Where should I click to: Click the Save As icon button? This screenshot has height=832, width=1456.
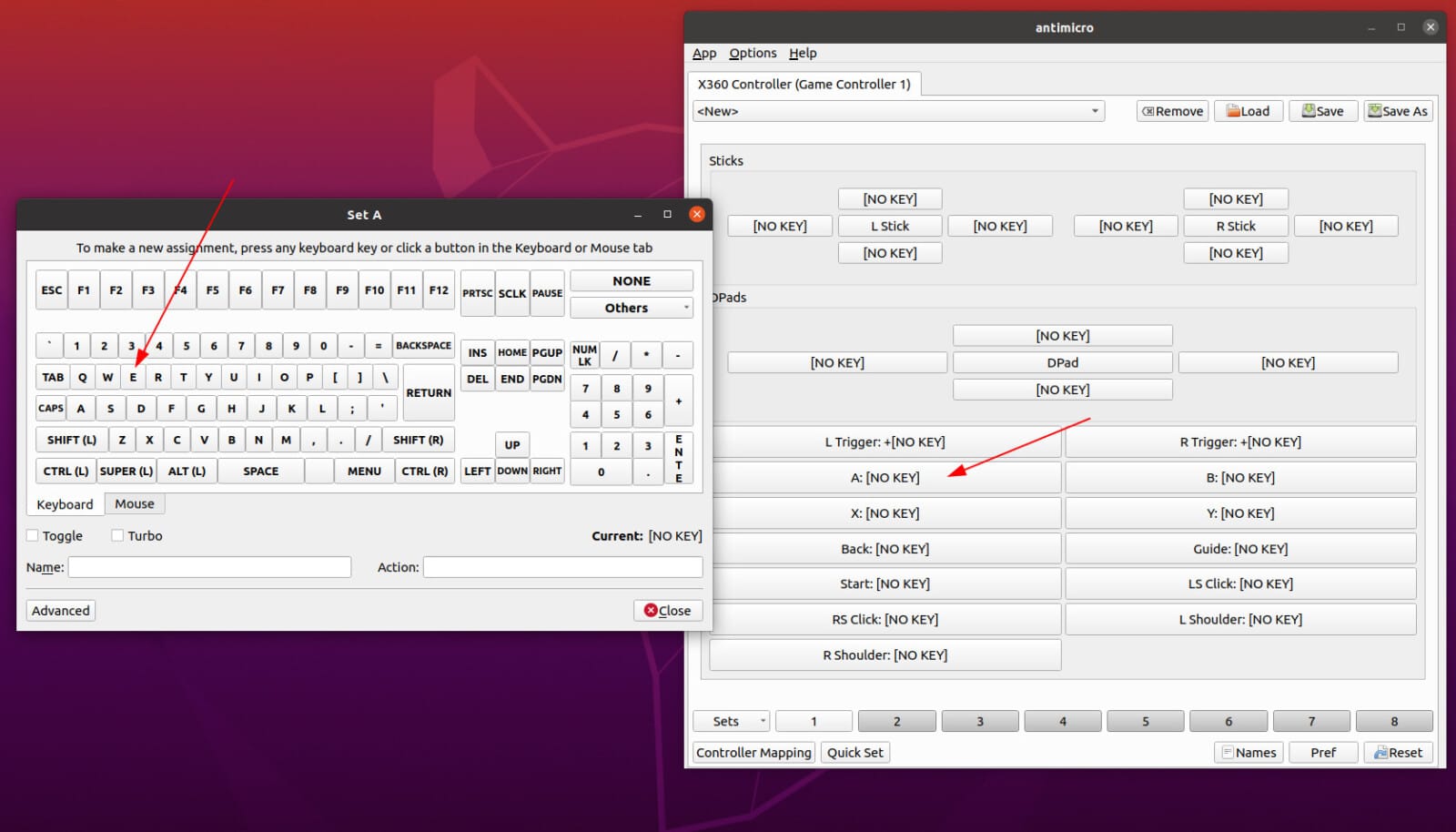1398,110
